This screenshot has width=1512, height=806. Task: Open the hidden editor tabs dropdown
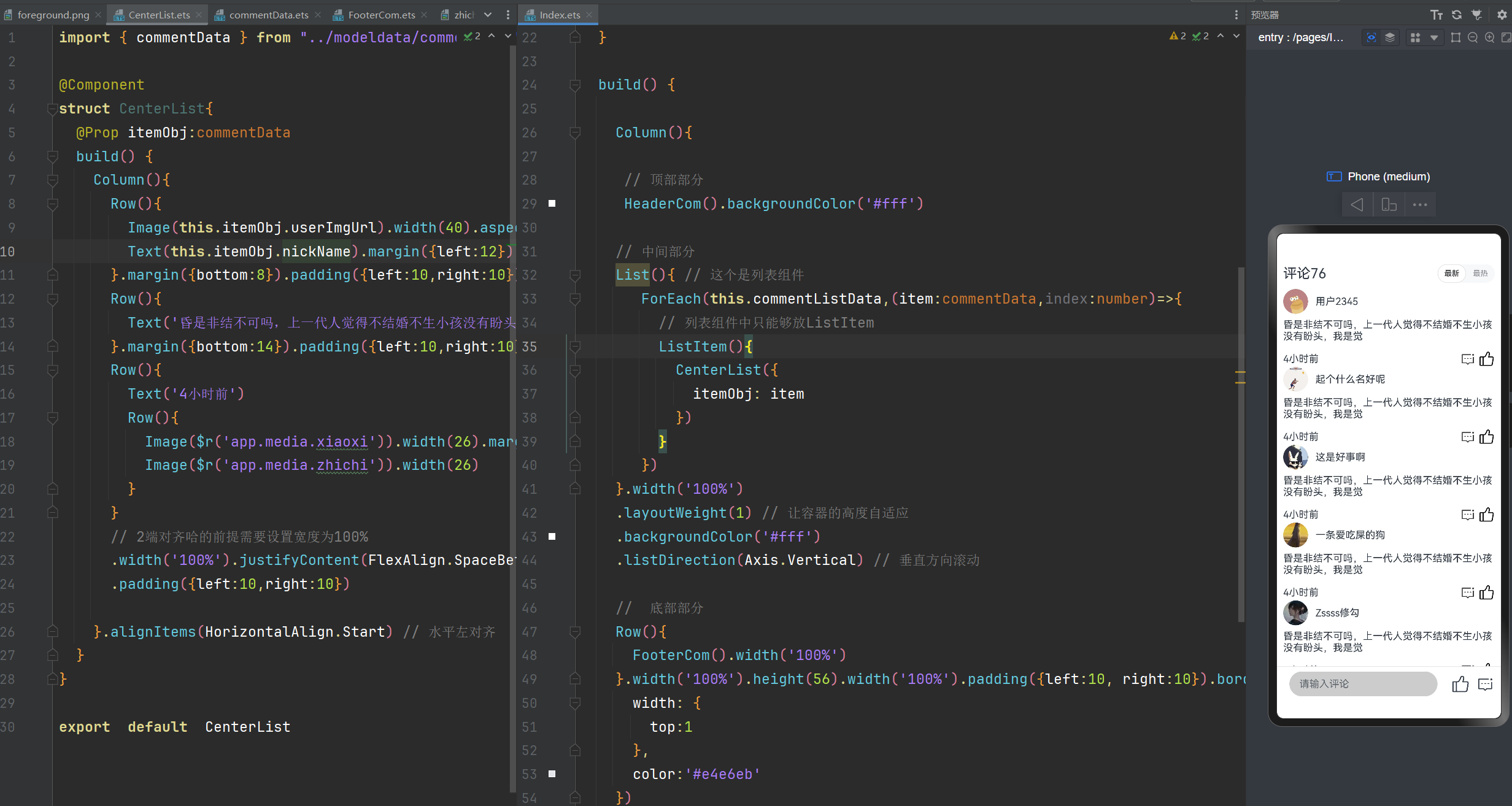click(488, 15)
